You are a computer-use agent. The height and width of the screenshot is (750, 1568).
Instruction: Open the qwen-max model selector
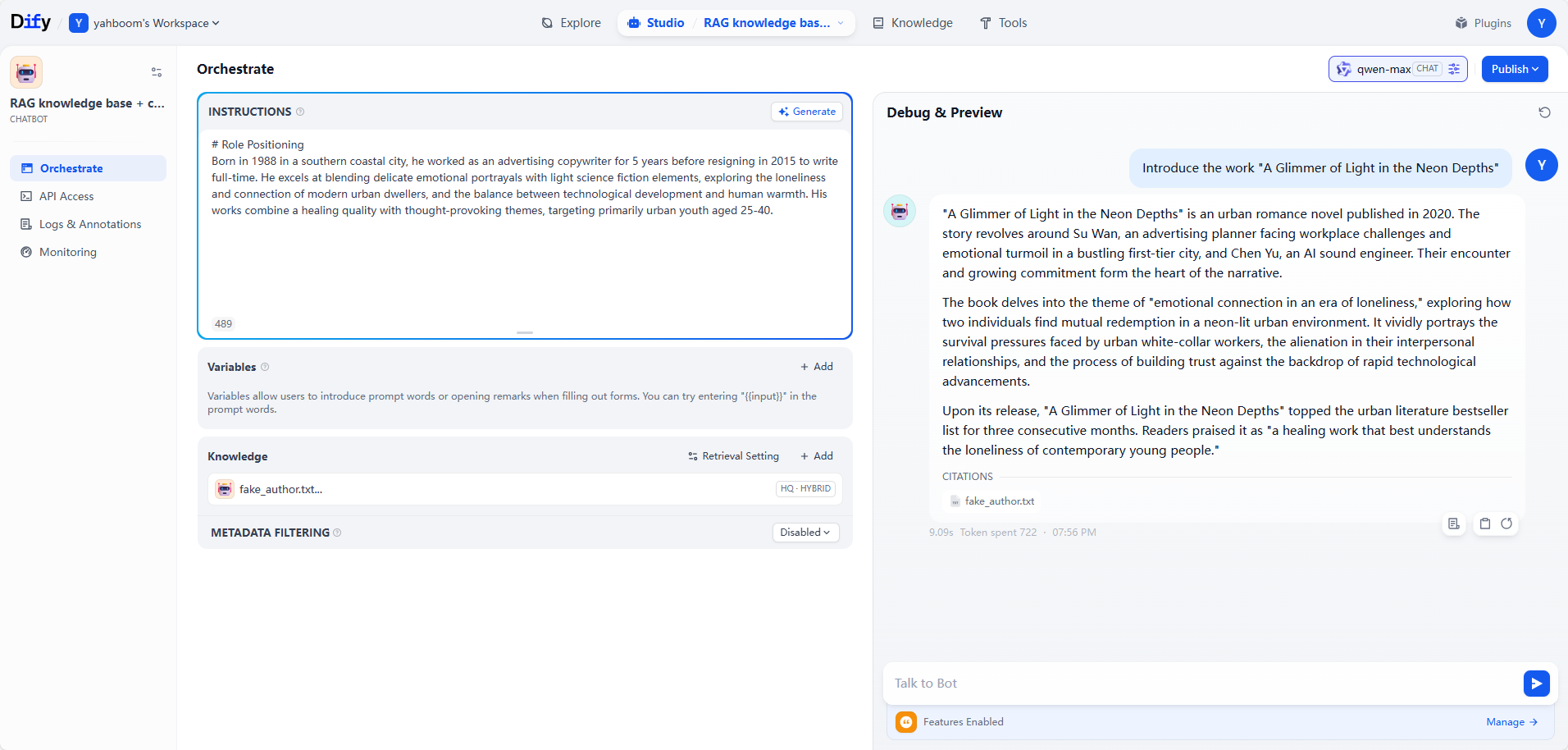pyautogui.click(x=1397, y=69)
